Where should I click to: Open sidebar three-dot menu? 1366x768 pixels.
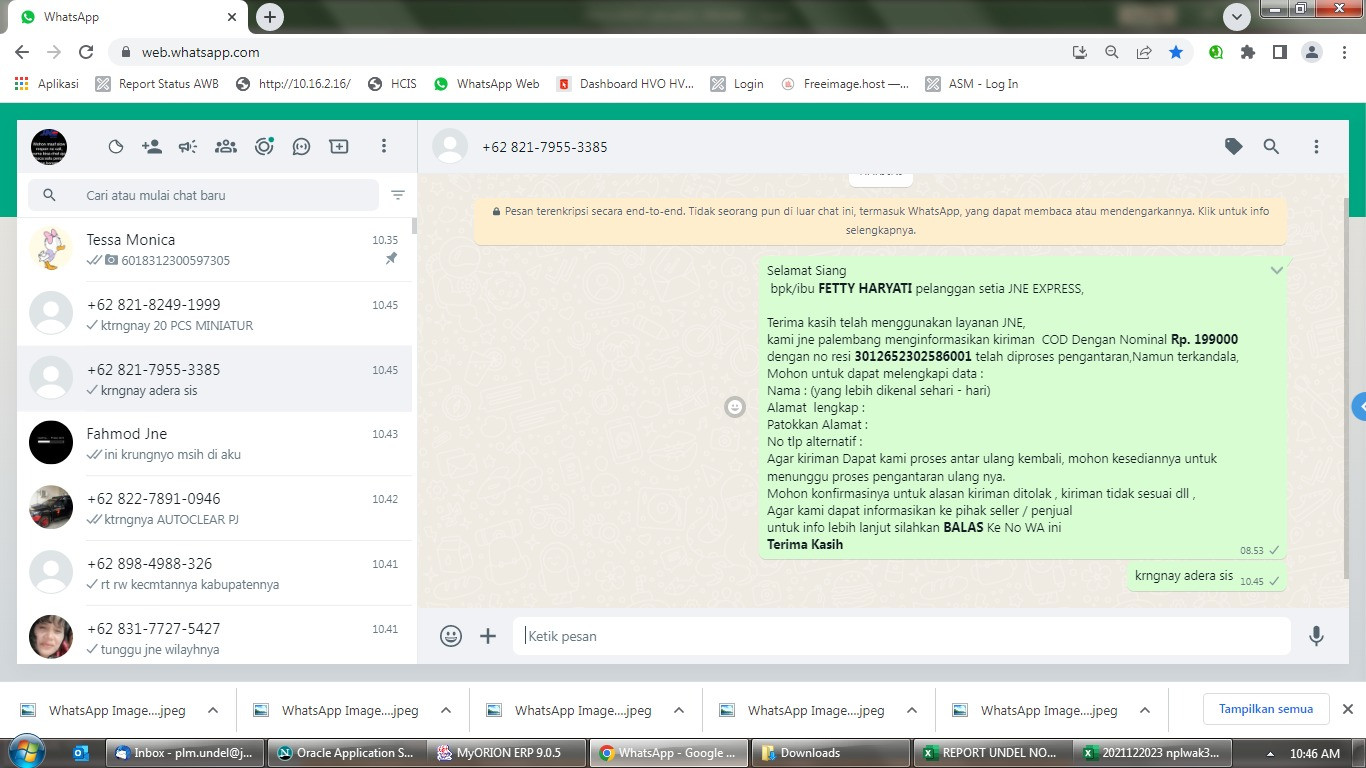coord(383,146)
